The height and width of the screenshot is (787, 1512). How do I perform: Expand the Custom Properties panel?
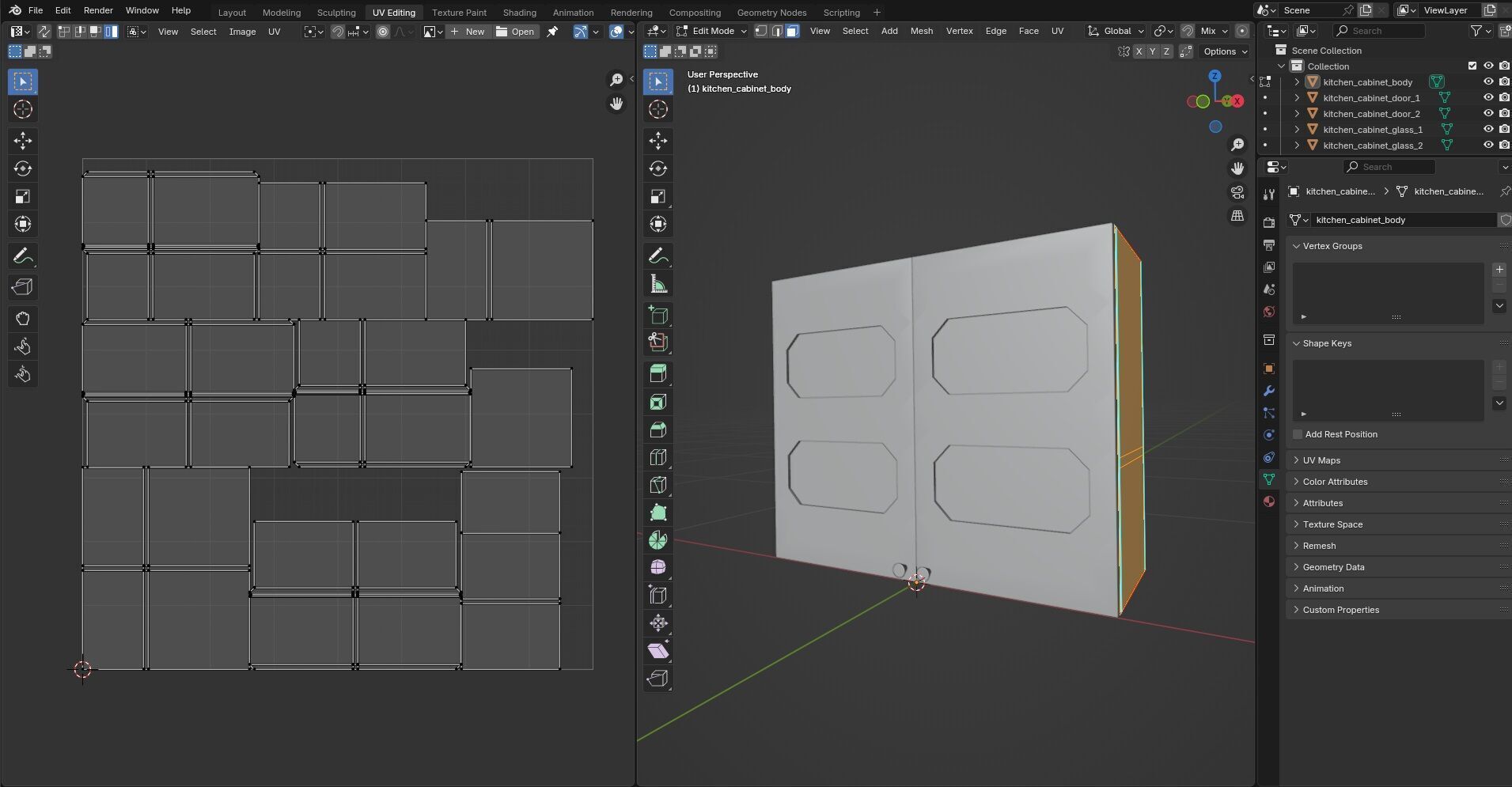[x=1397, y=610]
